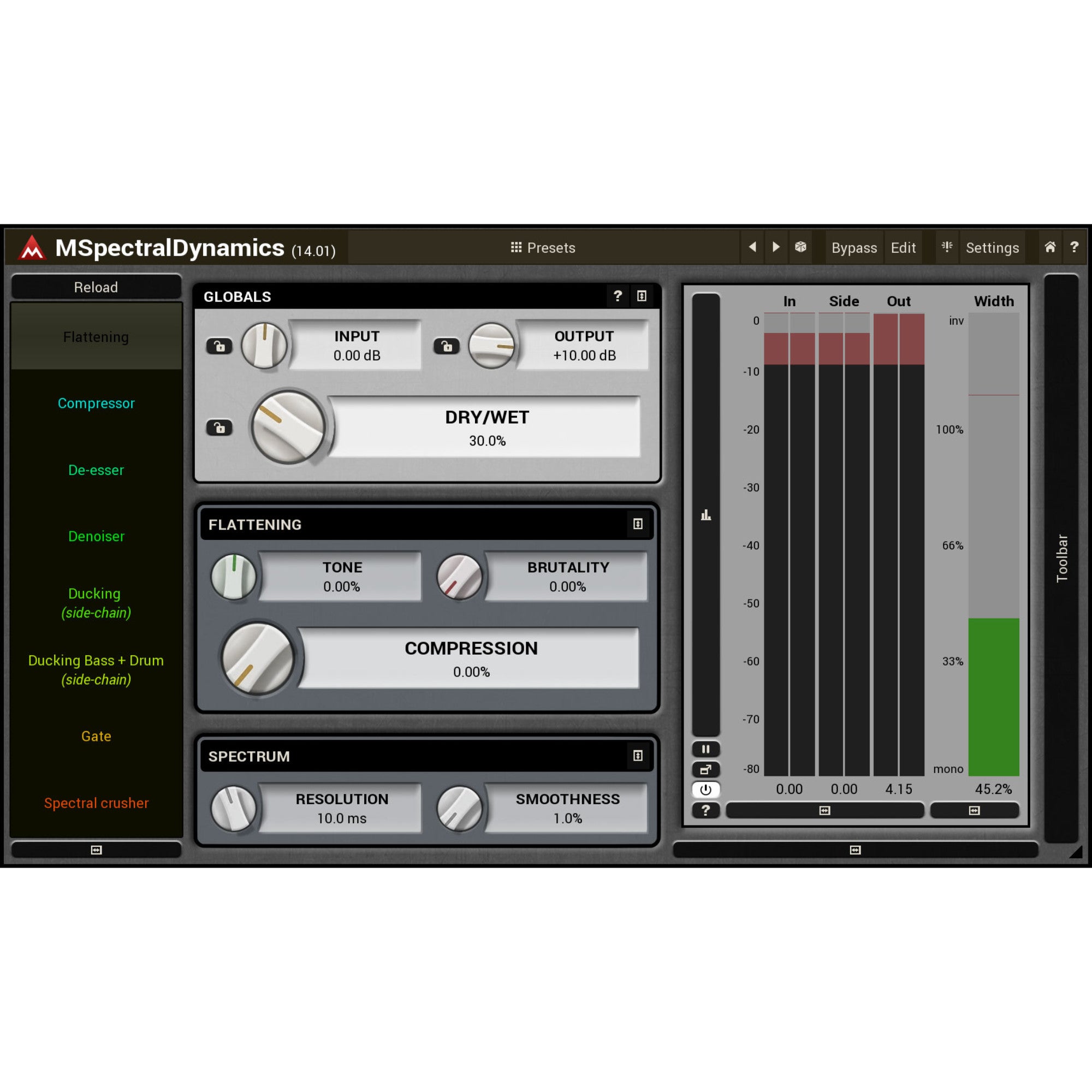Select the Denoiser preset

click(96, 536)
